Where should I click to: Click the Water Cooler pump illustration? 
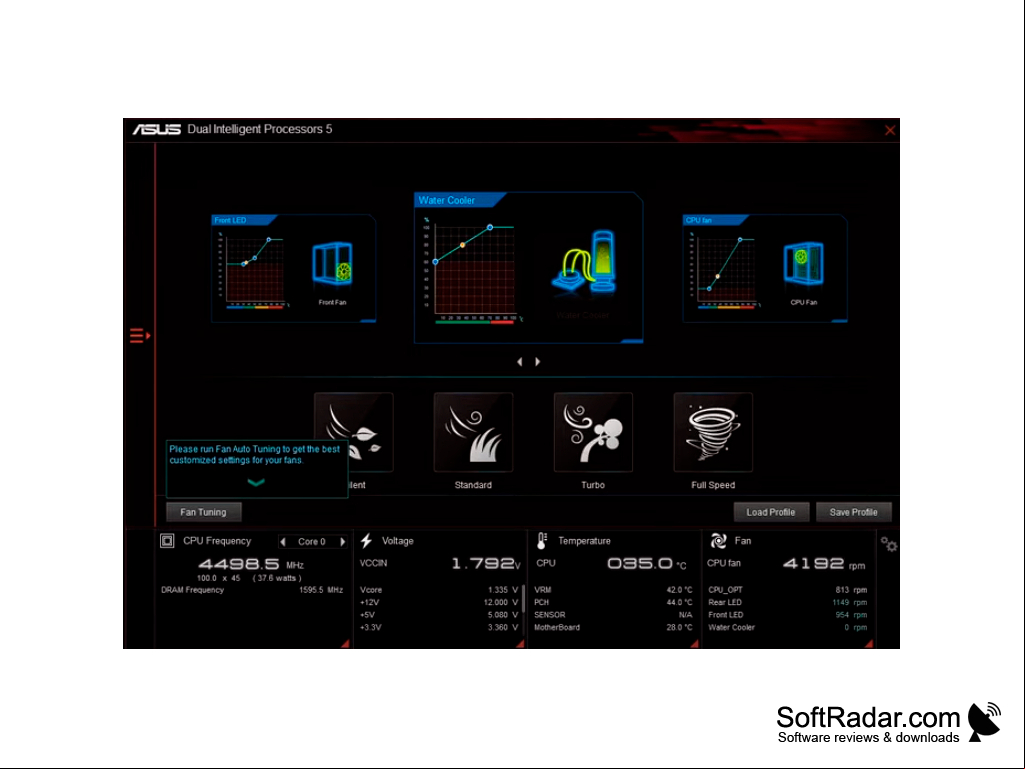pos(584,262)
